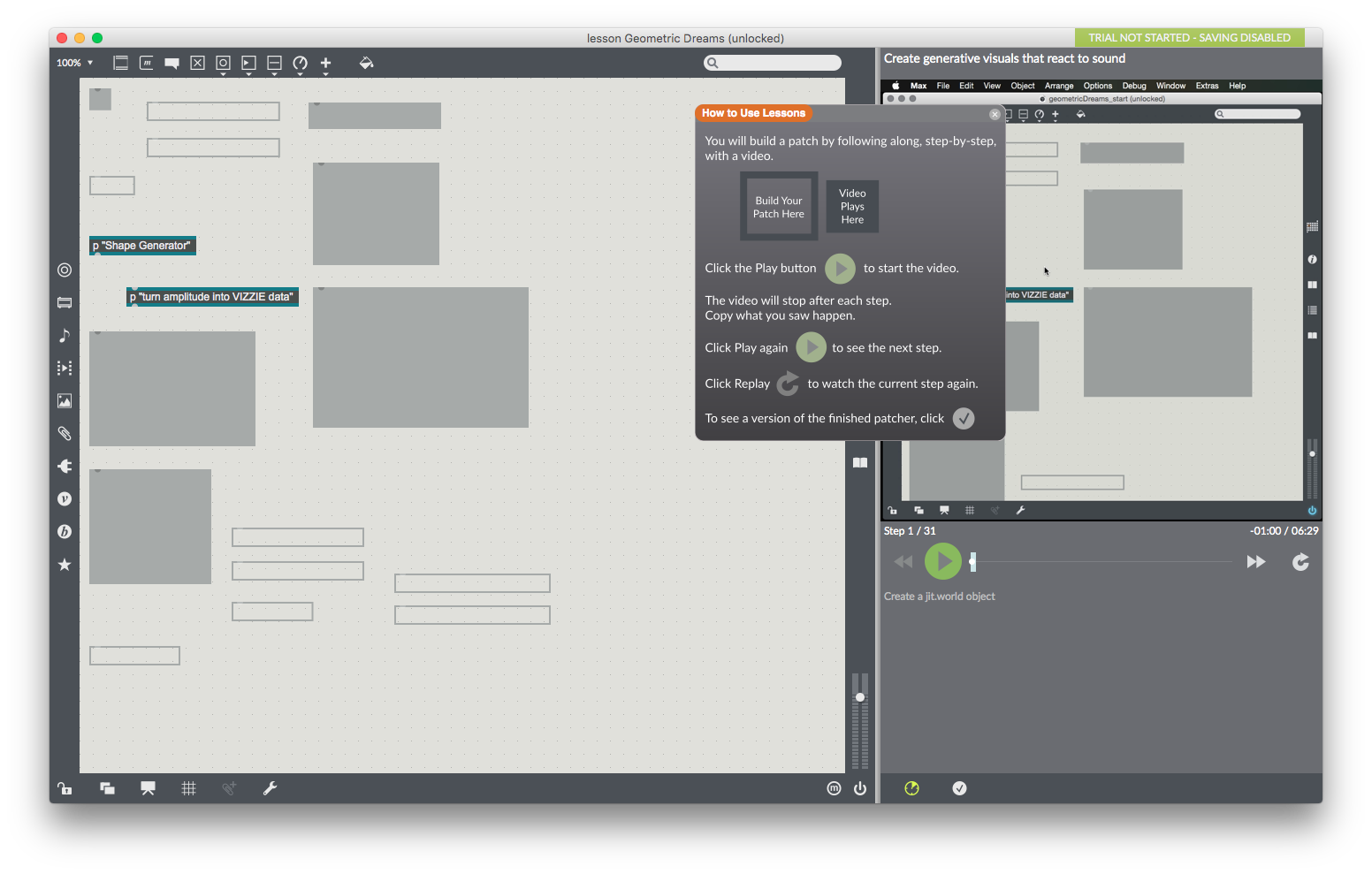The width and height of the screenshot is (1372, 874).
Task: Open the 100% zoom dropdown
Action: coord(74,63)
